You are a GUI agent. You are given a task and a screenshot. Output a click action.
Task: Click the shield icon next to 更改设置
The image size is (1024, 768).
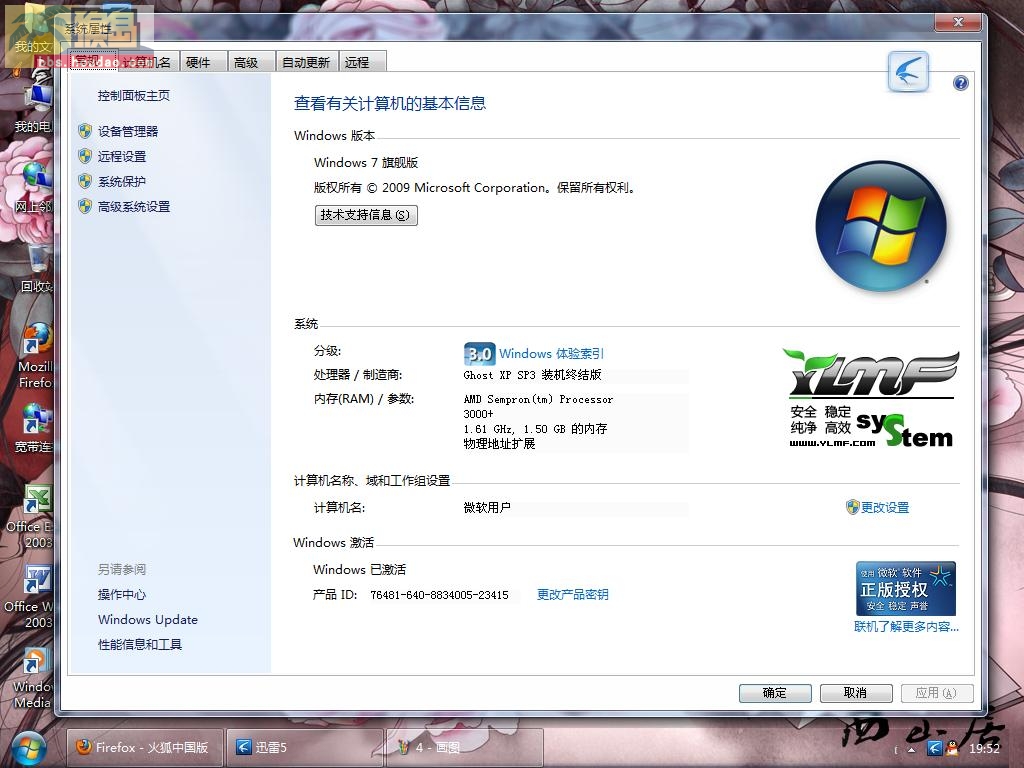[852, 507]
